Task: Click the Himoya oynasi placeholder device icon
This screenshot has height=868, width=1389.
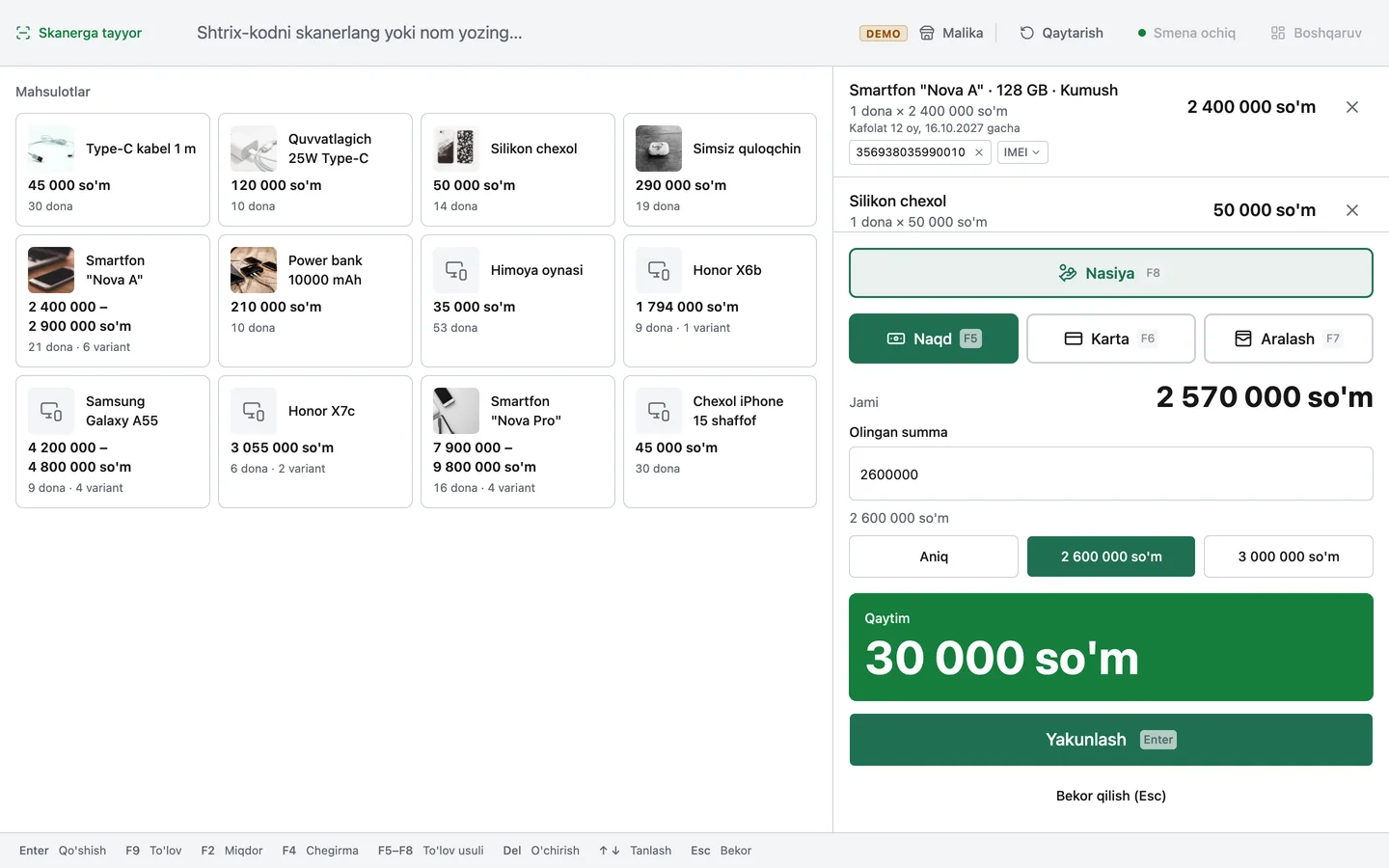Action: coord(456,270)
